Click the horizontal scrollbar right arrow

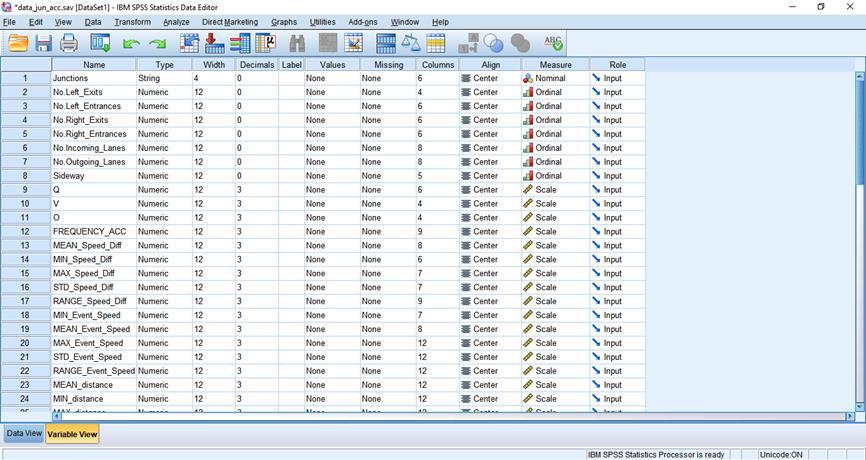click(849, 416)
